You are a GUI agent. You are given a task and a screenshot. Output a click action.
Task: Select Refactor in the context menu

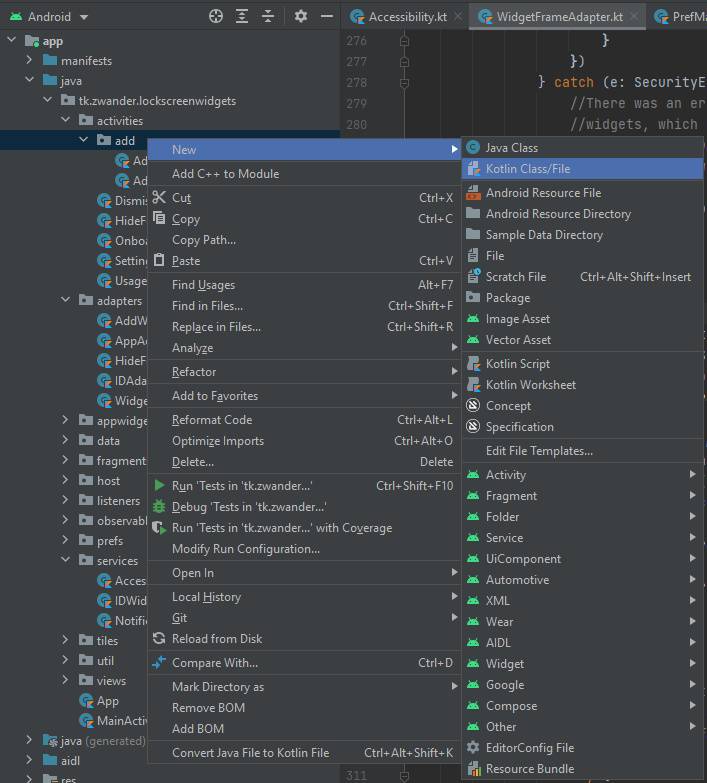click(304, 372)
